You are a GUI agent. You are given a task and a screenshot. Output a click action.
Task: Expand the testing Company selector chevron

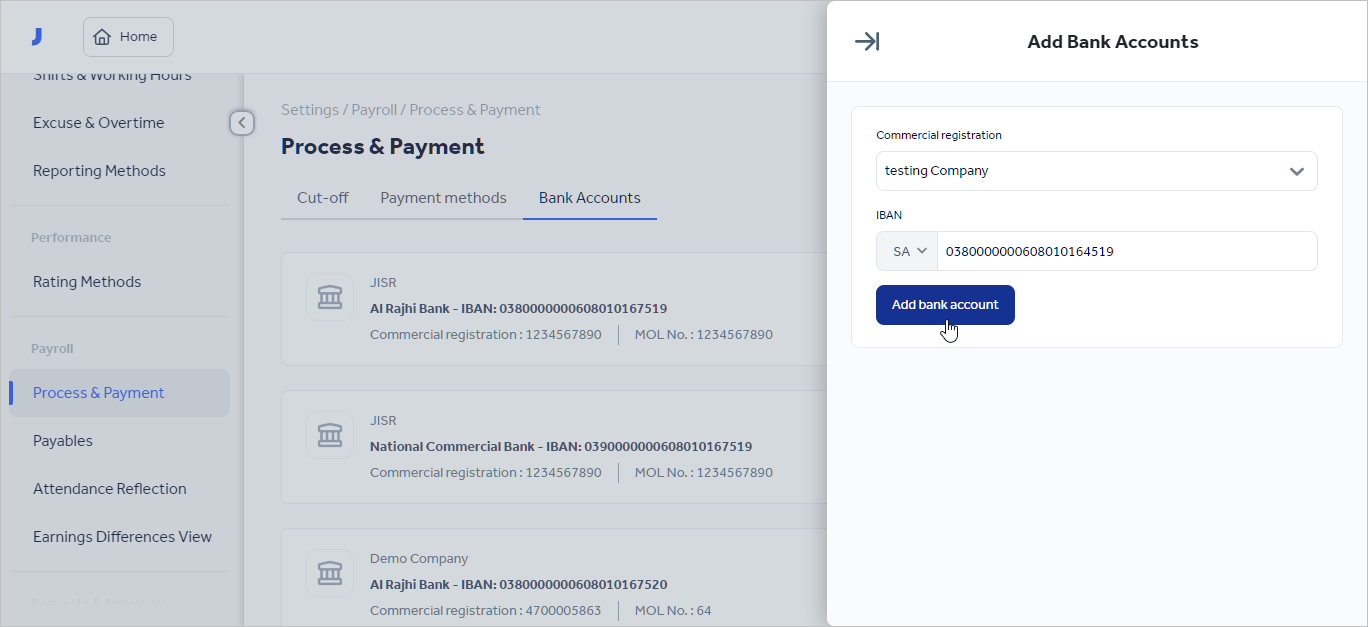click(x=1297, y=171)
